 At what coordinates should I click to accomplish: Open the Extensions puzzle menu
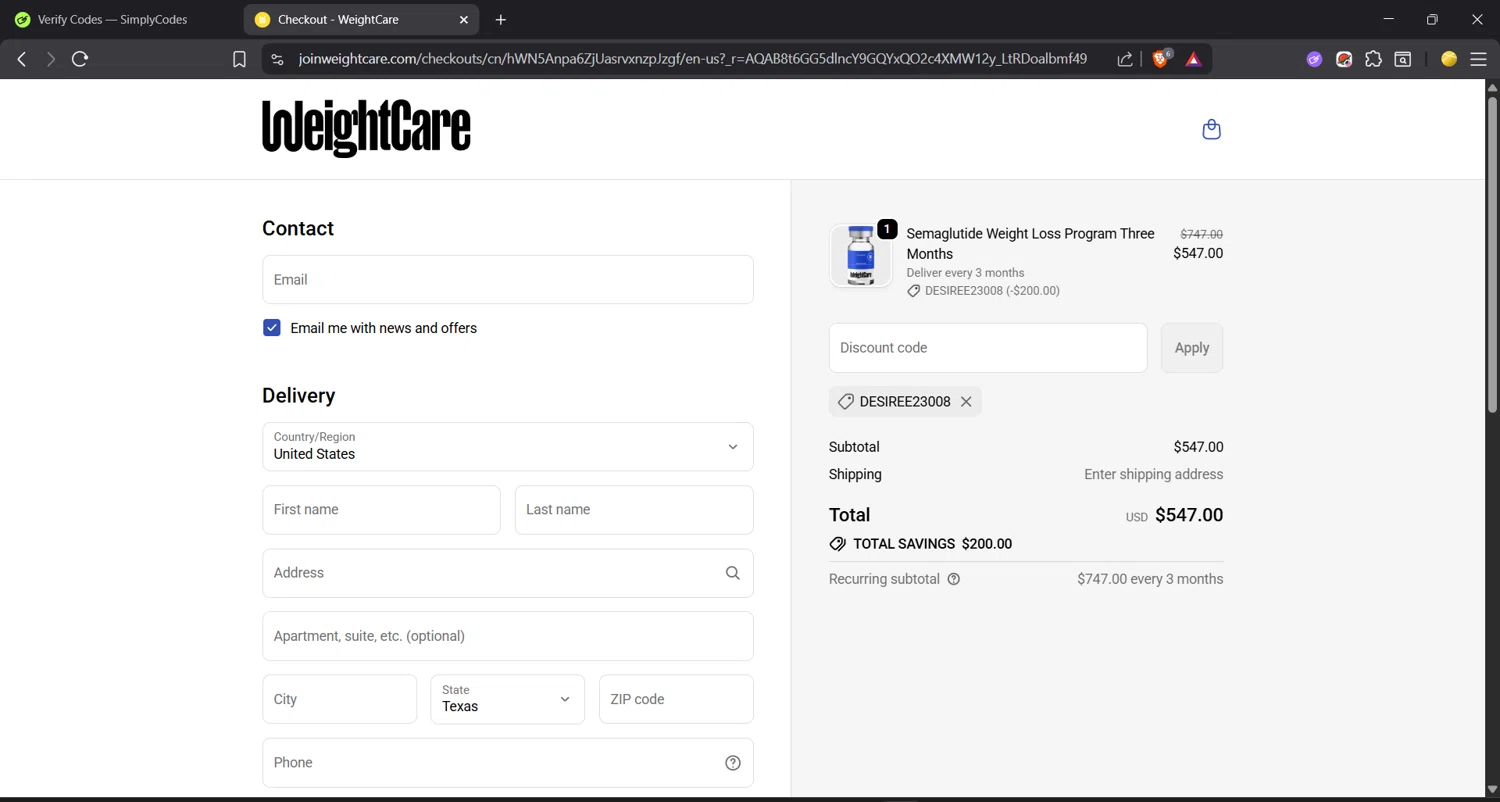pos(1374,59)
